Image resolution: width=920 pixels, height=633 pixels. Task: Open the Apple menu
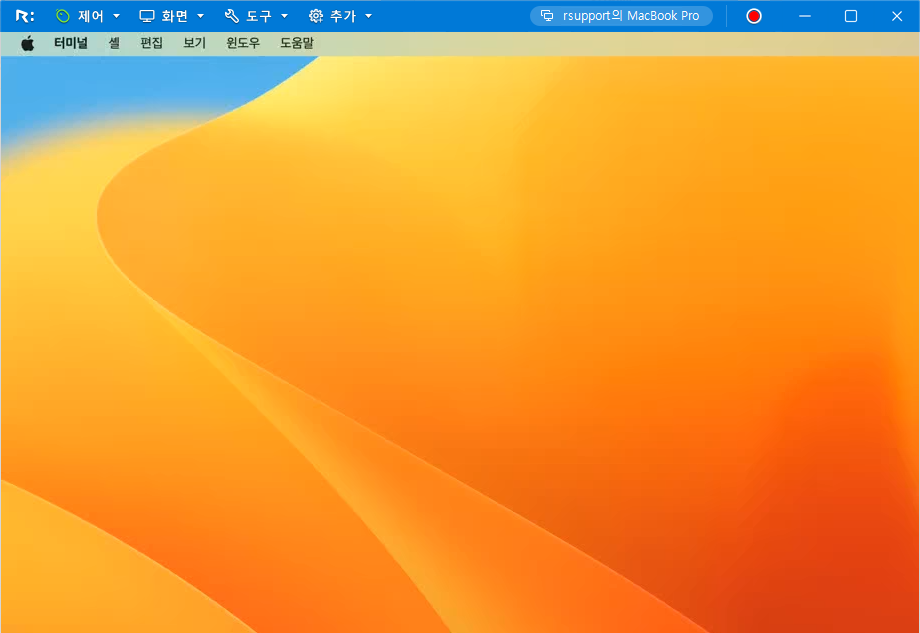(28, 43)
